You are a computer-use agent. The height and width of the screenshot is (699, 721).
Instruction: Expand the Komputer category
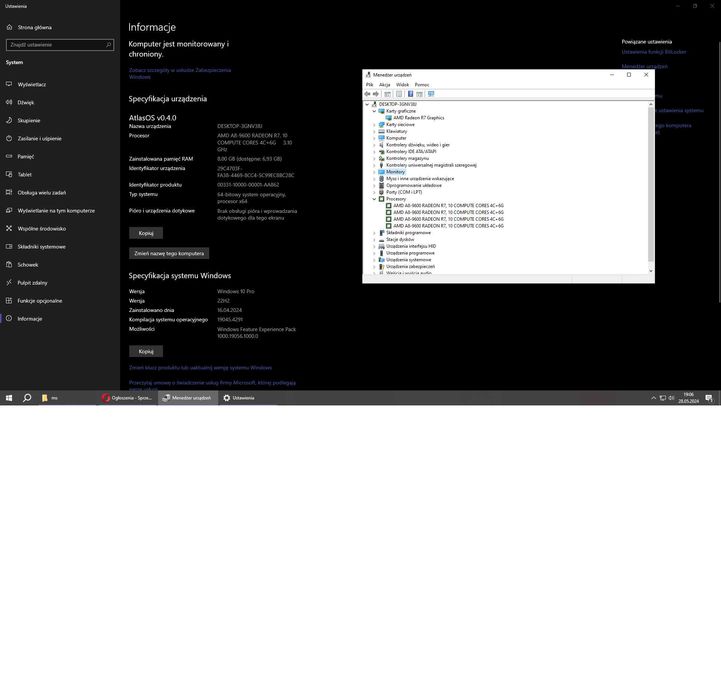[374, 138]
